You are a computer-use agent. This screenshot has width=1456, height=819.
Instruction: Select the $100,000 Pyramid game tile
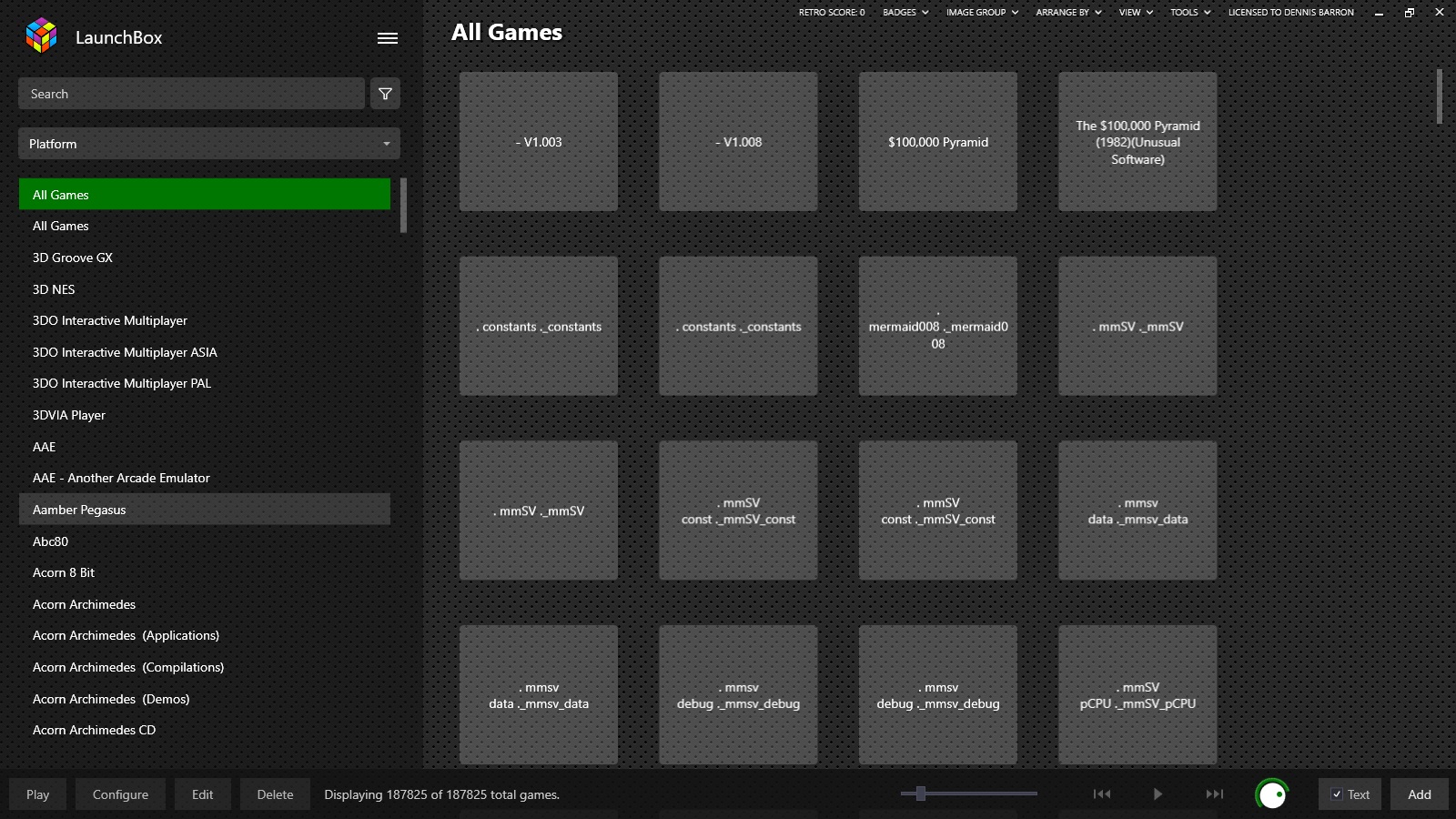pyautogui.click(x=938, y=142)
